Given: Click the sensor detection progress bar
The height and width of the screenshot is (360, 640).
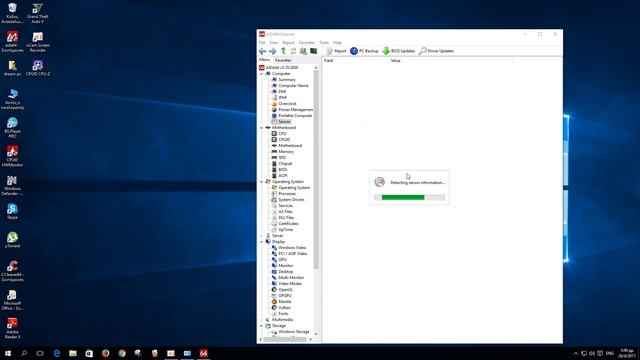Looking at the screenshot, I should (x=409, y=198).
